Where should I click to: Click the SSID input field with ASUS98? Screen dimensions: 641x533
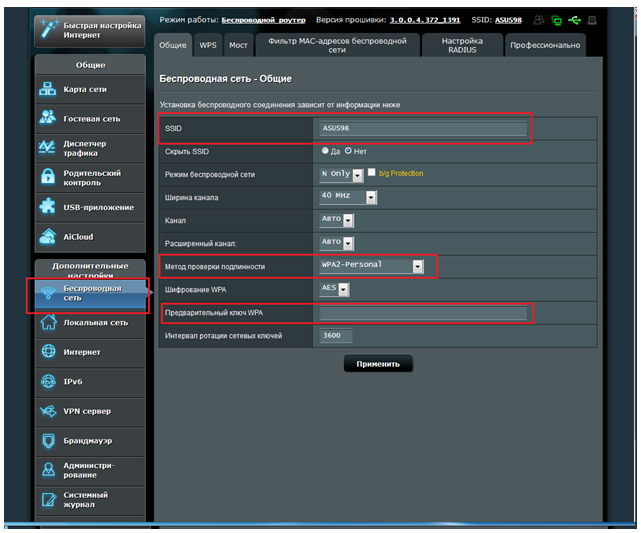(x=423, y=128)
